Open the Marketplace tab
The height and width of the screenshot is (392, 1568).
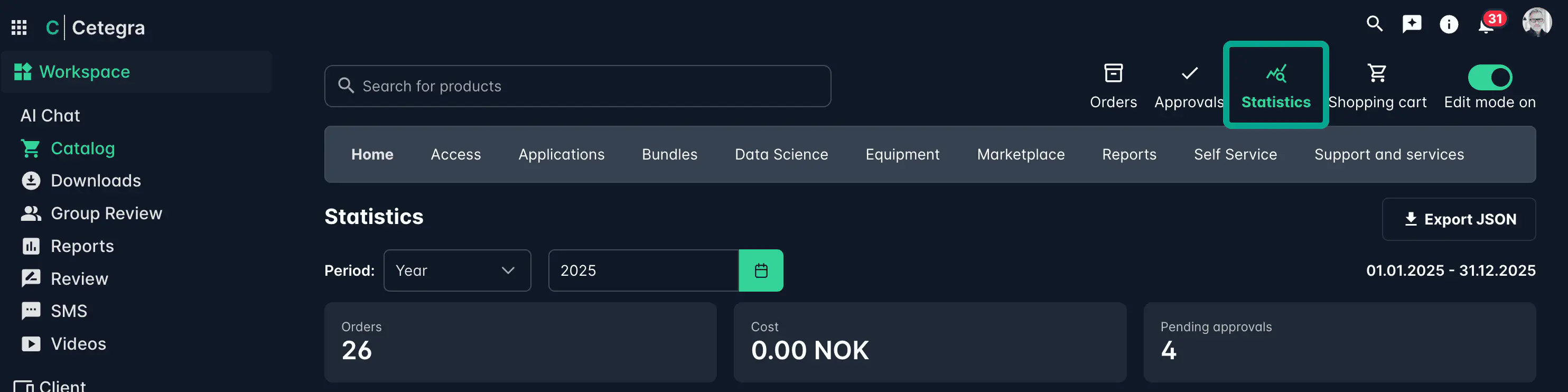(1021, 154)
